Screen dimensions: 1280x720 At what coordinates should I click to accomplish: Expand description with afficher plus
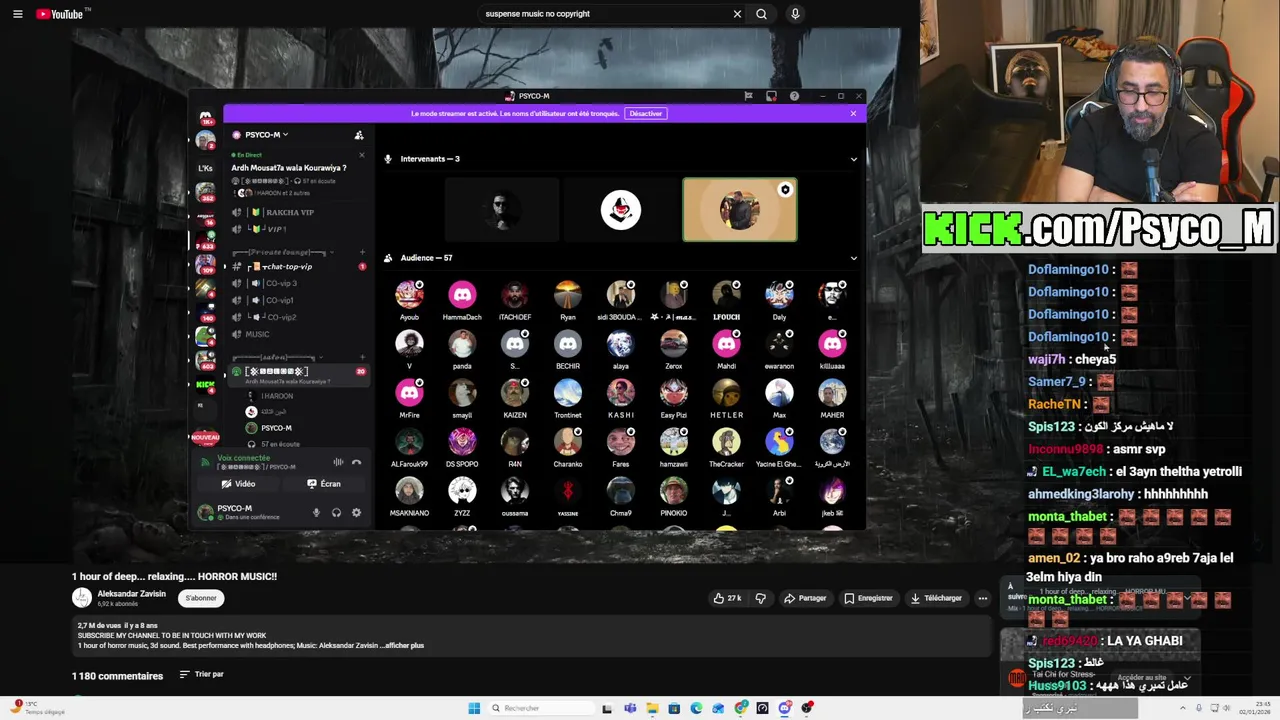[x=403, y=645]
